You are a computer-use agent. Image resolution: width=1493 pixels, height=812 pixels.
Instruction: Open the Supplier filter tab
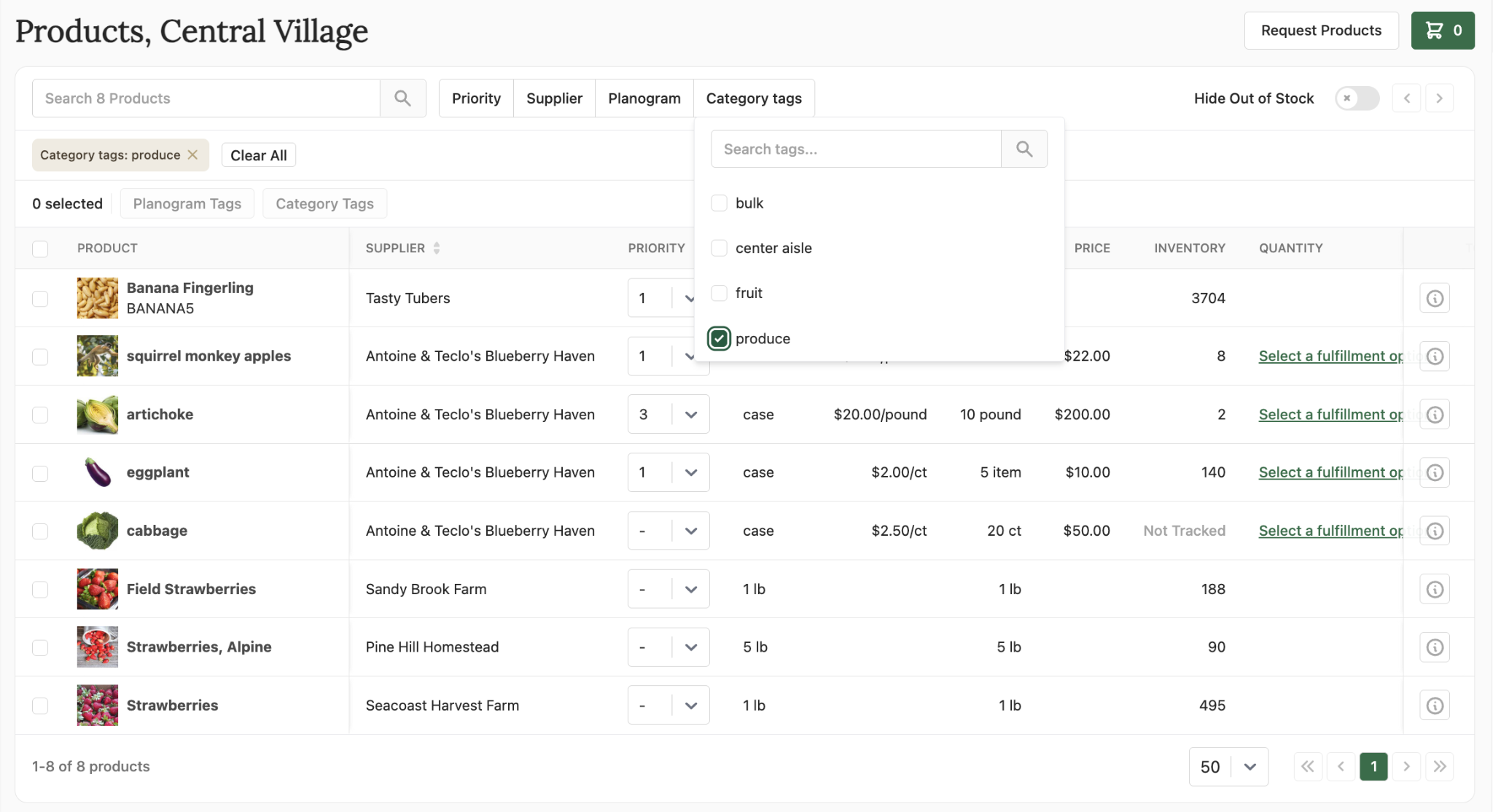point(554,98)
